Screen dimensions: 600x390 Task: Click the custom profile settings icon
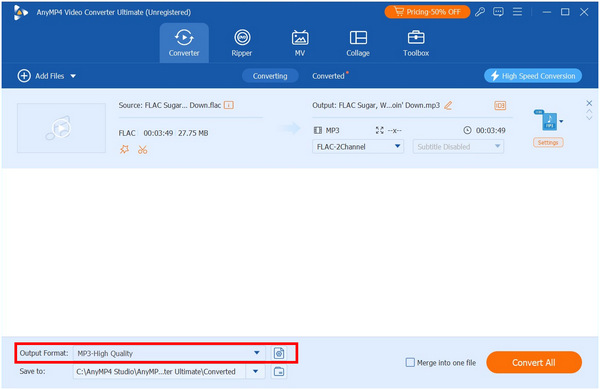coord(279,353)
